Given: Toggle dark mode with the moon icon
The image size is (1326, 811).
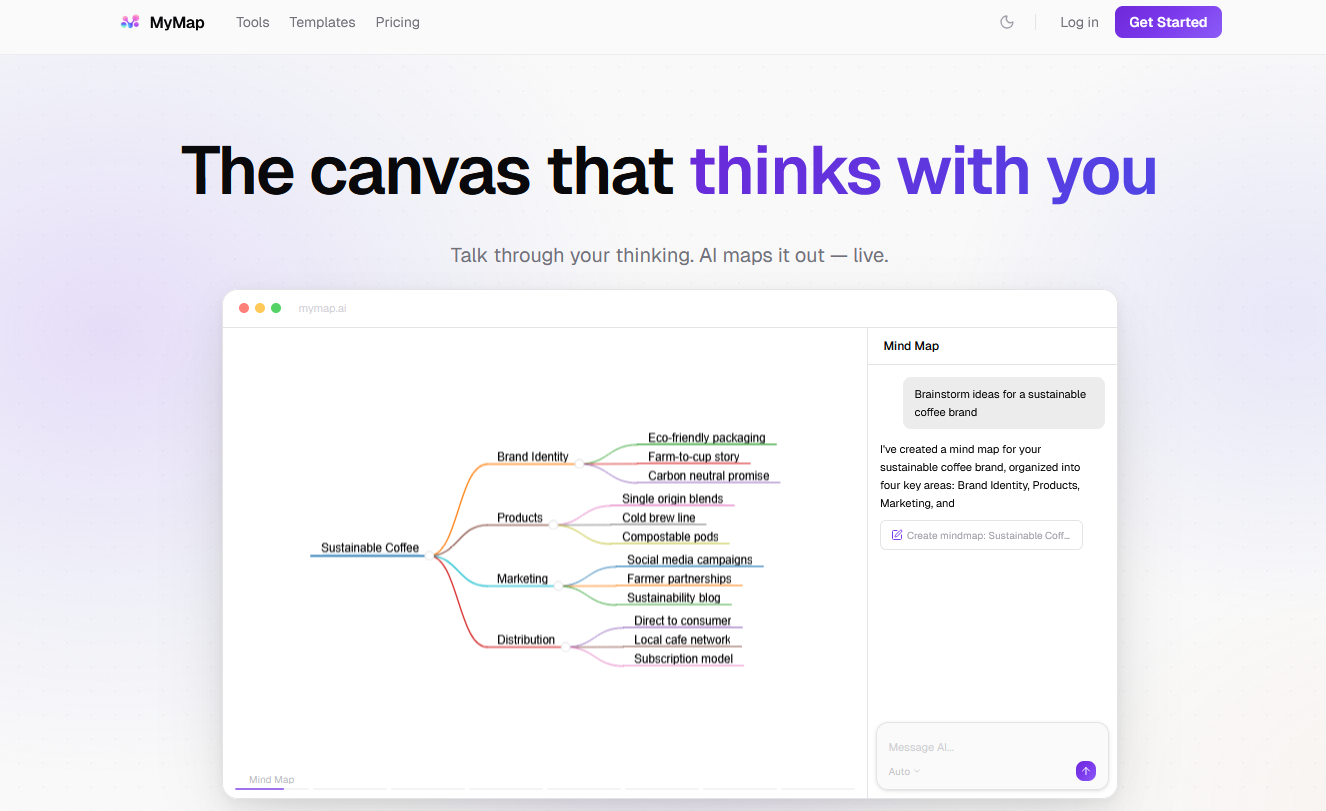Looking at the screenshot, I should click(x=1007, y=22).
